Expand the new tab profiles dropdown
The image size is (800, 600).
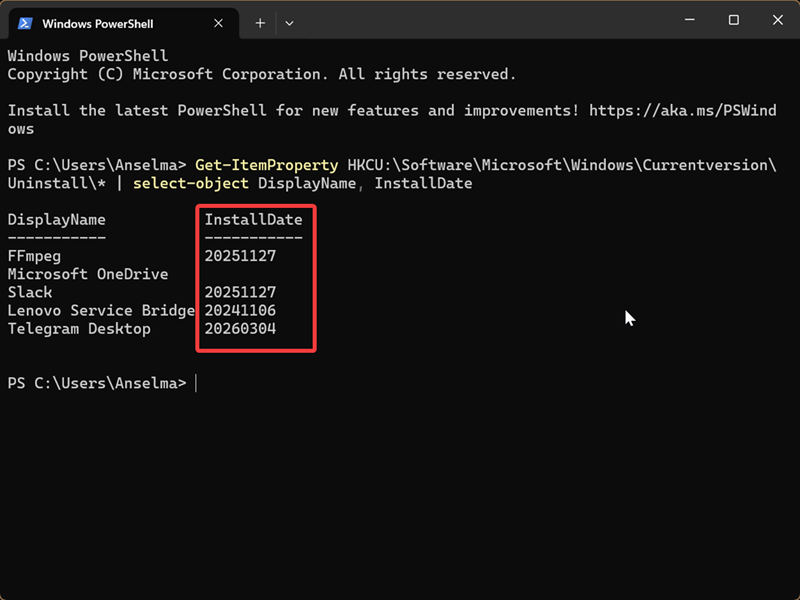[x=289, y=22]
